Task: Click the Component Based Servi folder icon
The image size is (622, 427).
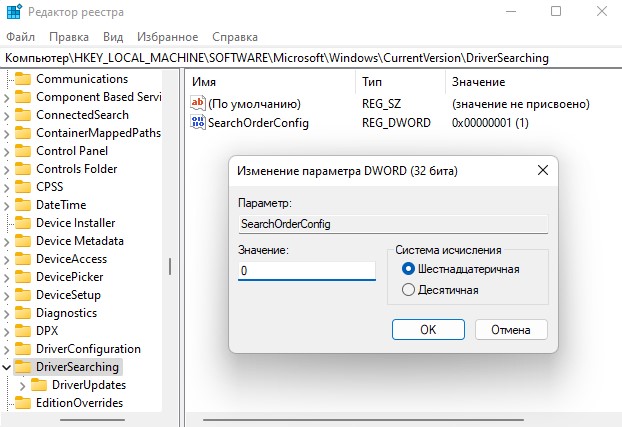Action: click(23, 97)
